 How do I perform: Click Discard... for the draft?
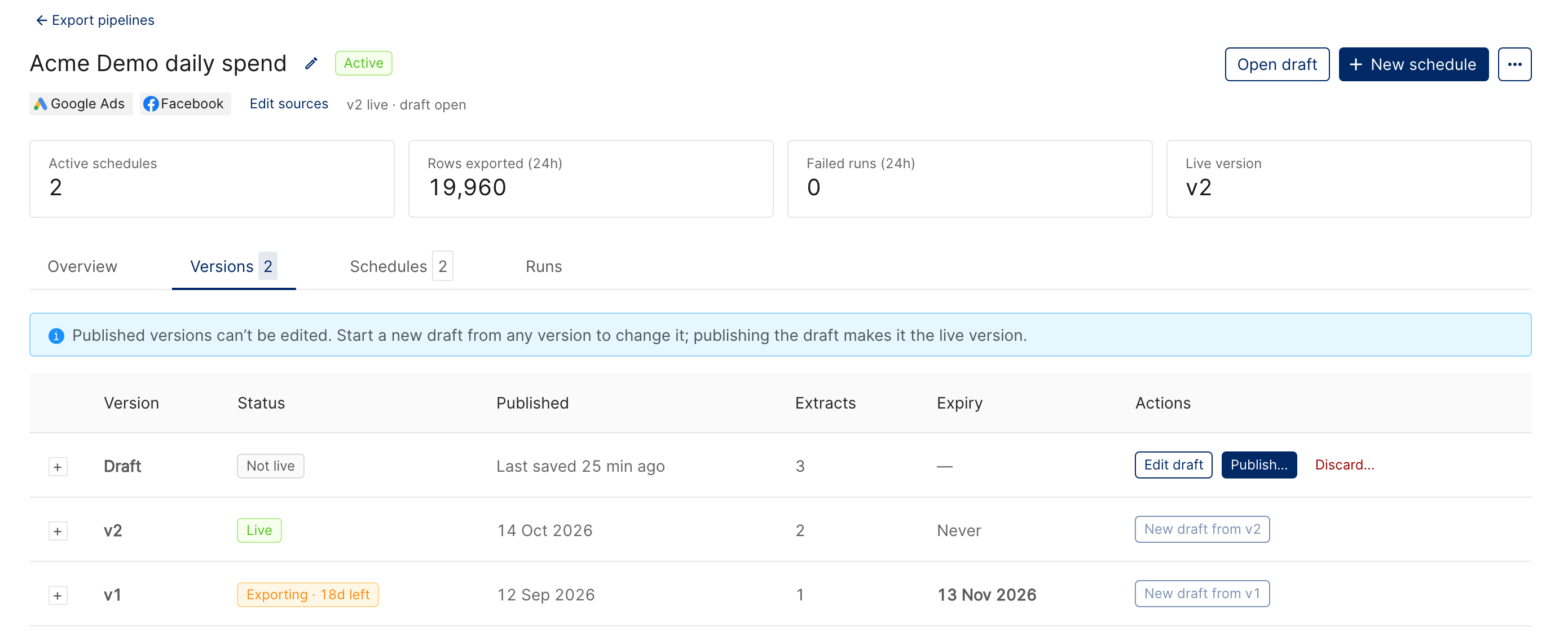click(x=1344, y=464)
